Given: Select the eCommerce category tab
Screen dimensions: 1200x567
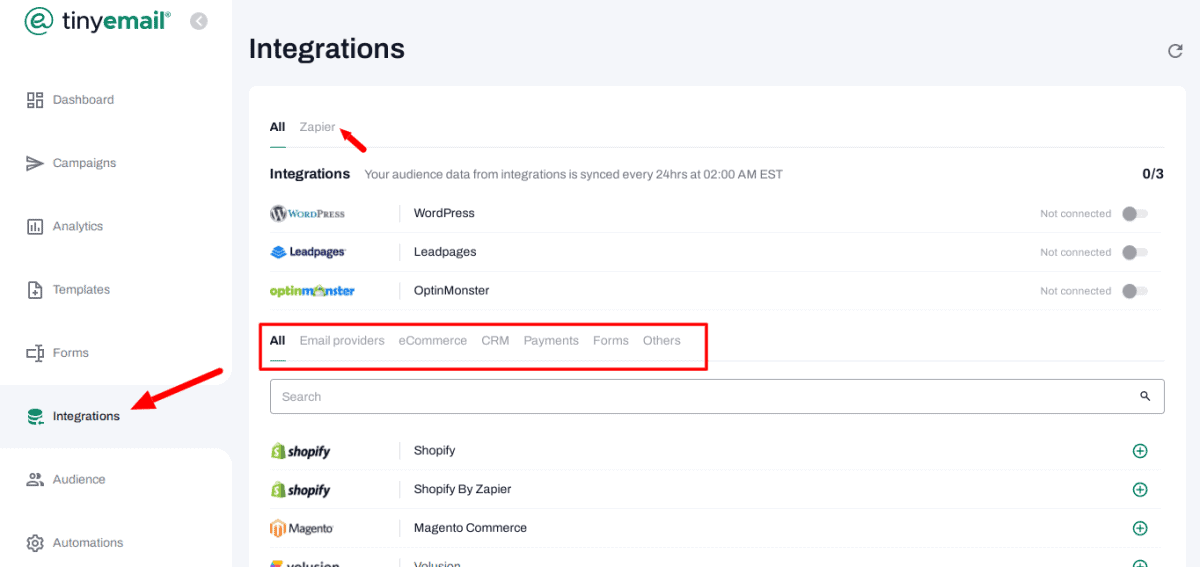Looking at the screenshot, I should pos(432,341).
